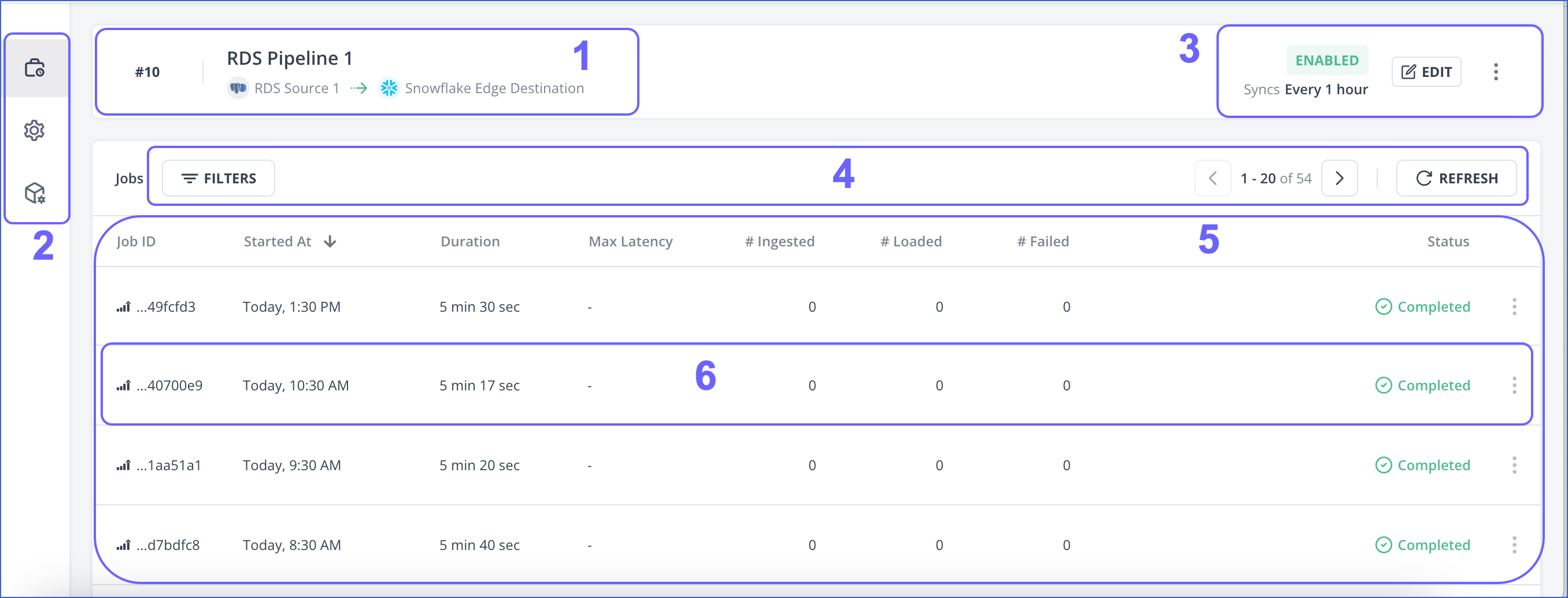Go to next page of jobs
This screenshot has width=1568, height=598.
(1339, 179)
